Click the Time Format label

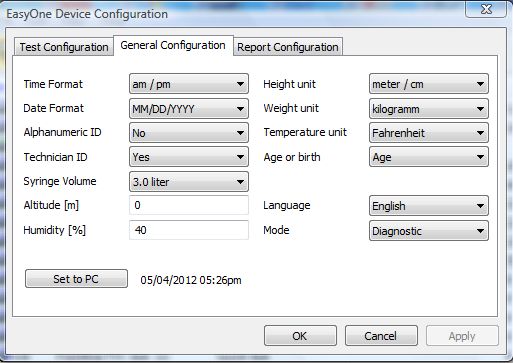[x=53, y=84]
